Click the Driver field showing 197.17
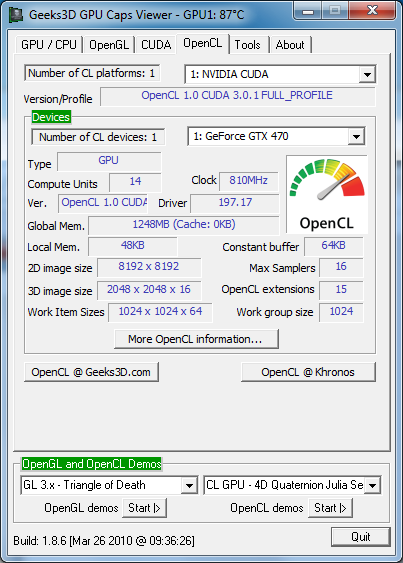The width and height of the screenshot is (403, 563). tap(235, 203)
